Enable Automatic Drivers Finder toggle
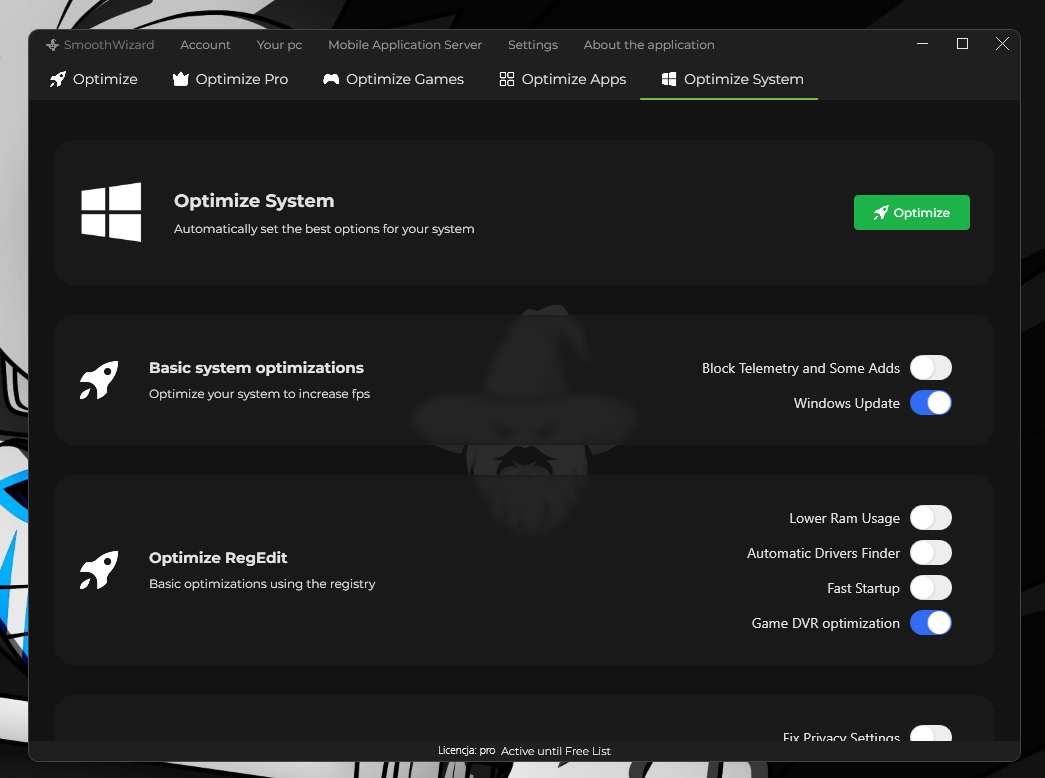The image size is (1045, 778). coord(930,553)
